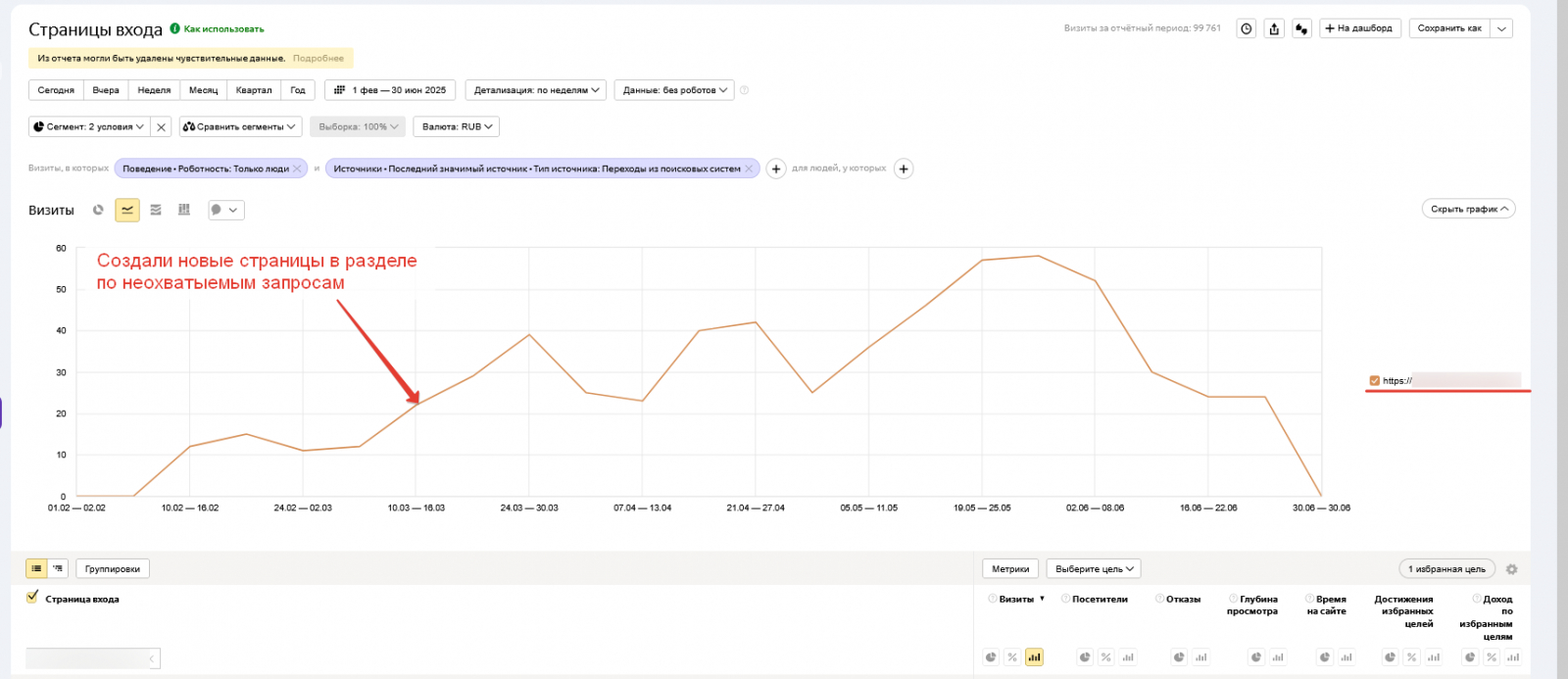
Task: Open the export report icon
Action: point(1274,28)
